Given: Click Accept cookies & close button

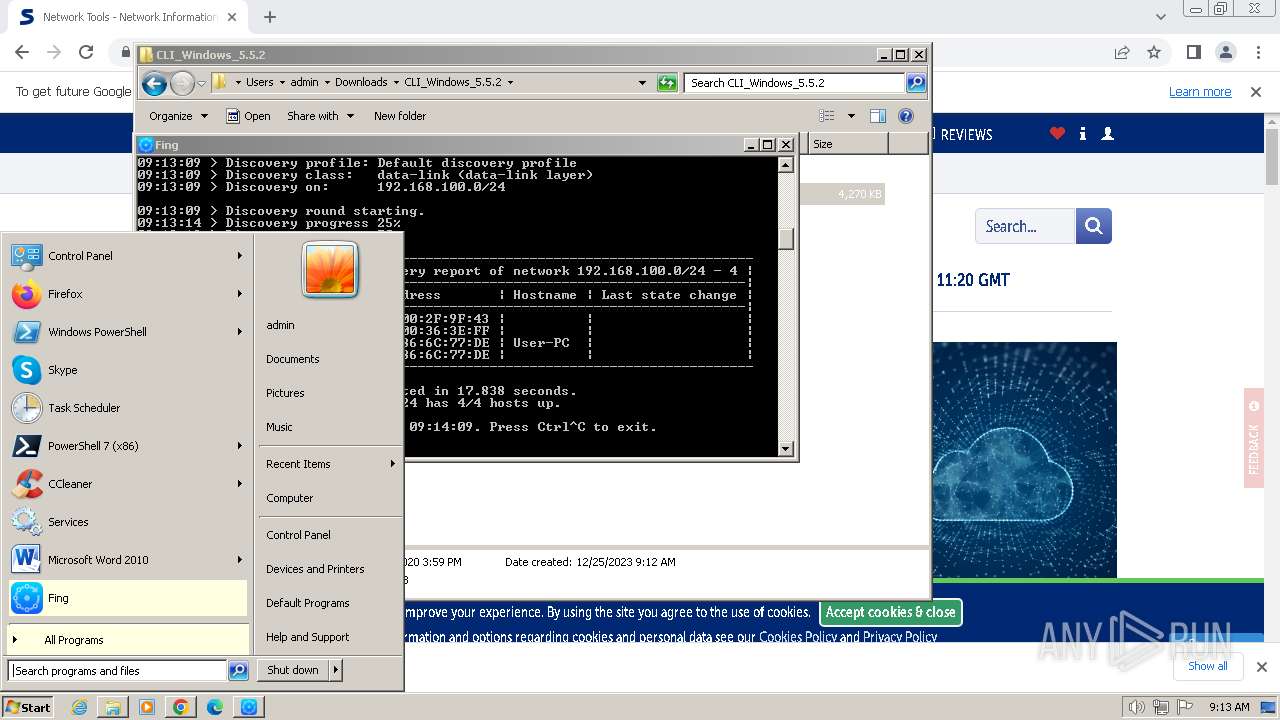Looking at the screenshot, I should tap(890, 612).
